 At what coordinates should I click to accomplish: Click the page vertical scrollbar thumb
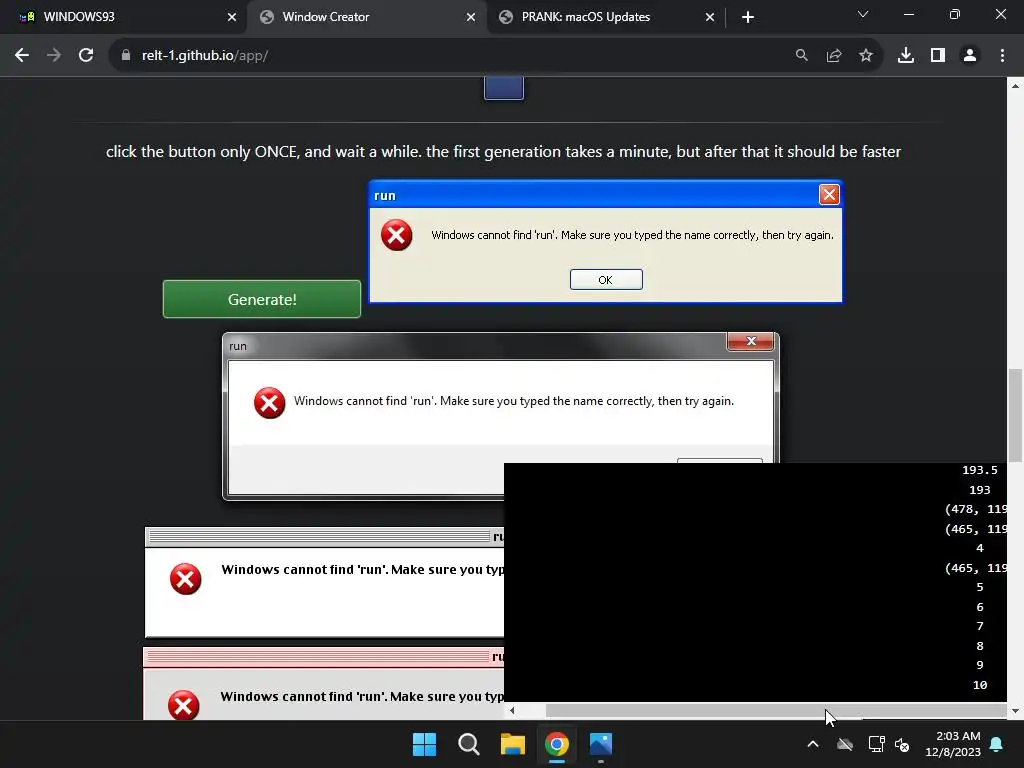click(x=1015, y=415)
